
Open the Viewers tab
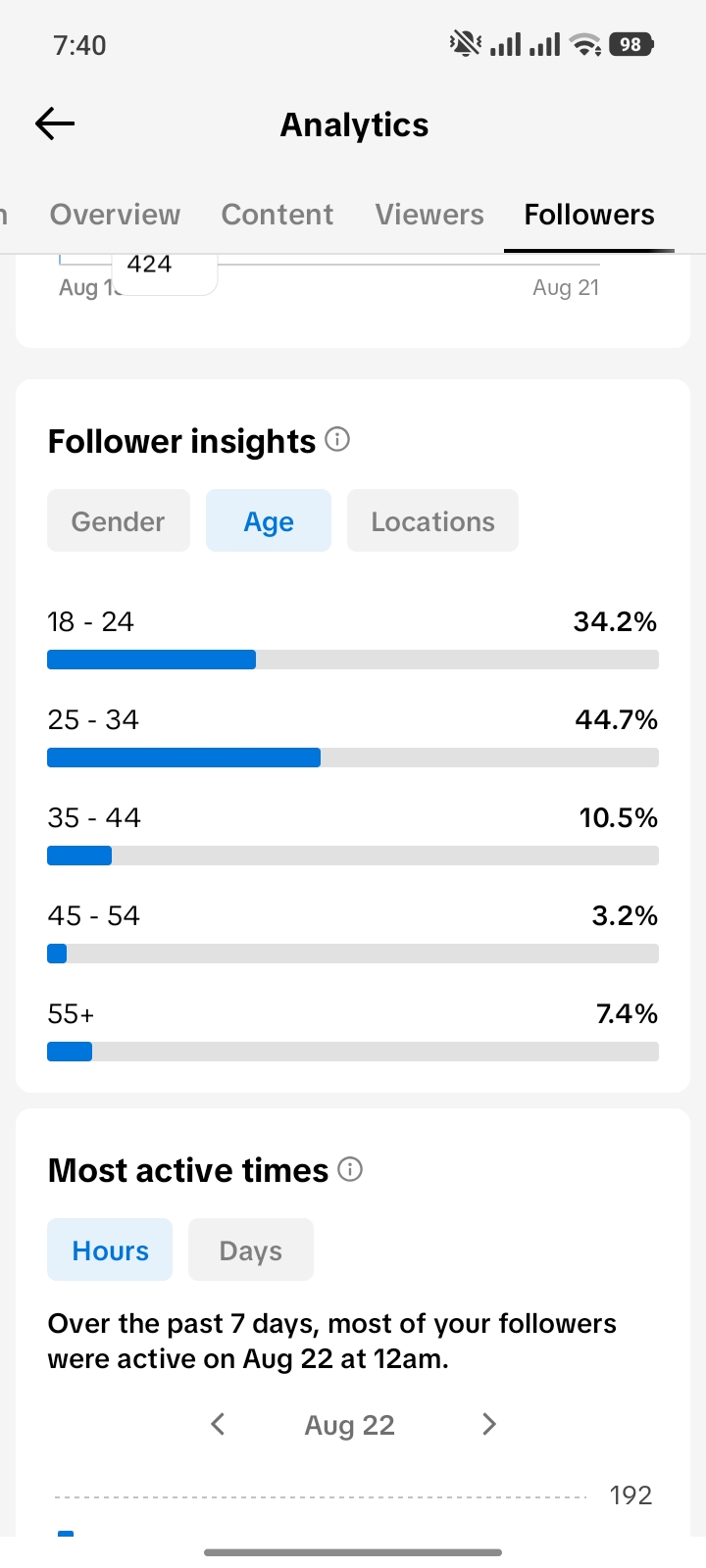point(429,215)
